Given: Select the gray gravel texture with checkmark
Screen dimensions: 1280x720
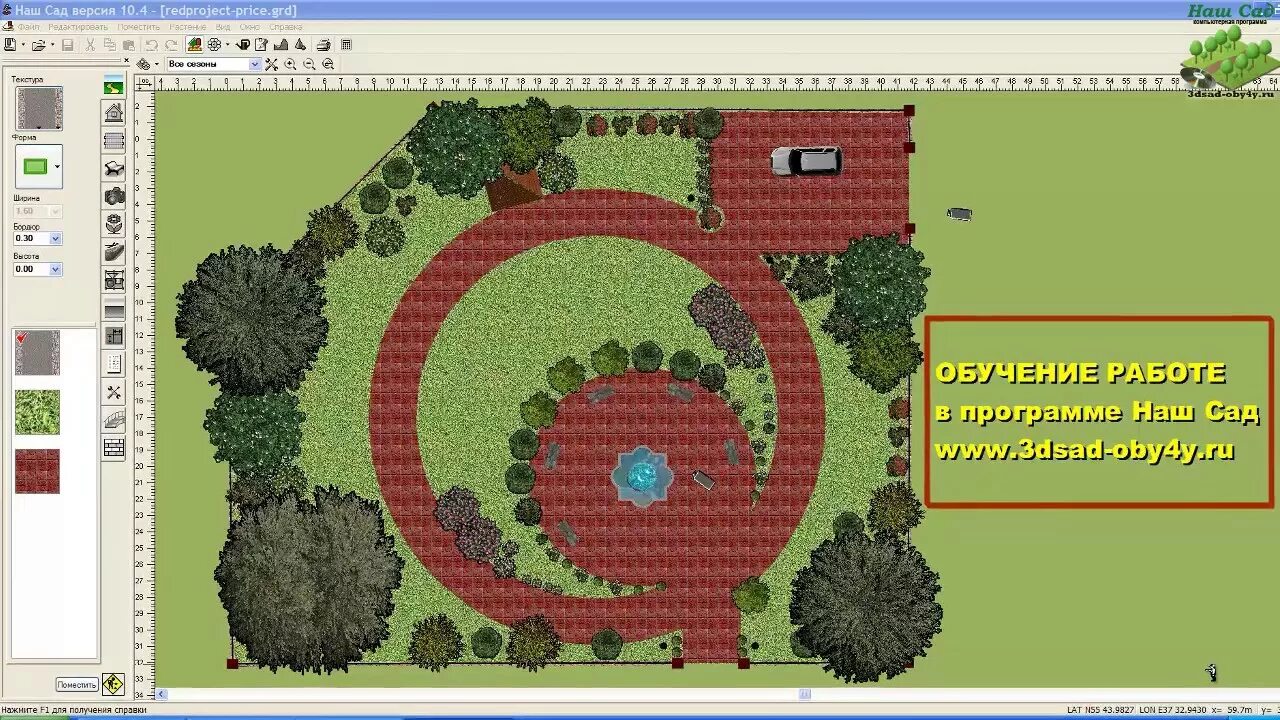Looking at the screenshot, I should [37, 353].
